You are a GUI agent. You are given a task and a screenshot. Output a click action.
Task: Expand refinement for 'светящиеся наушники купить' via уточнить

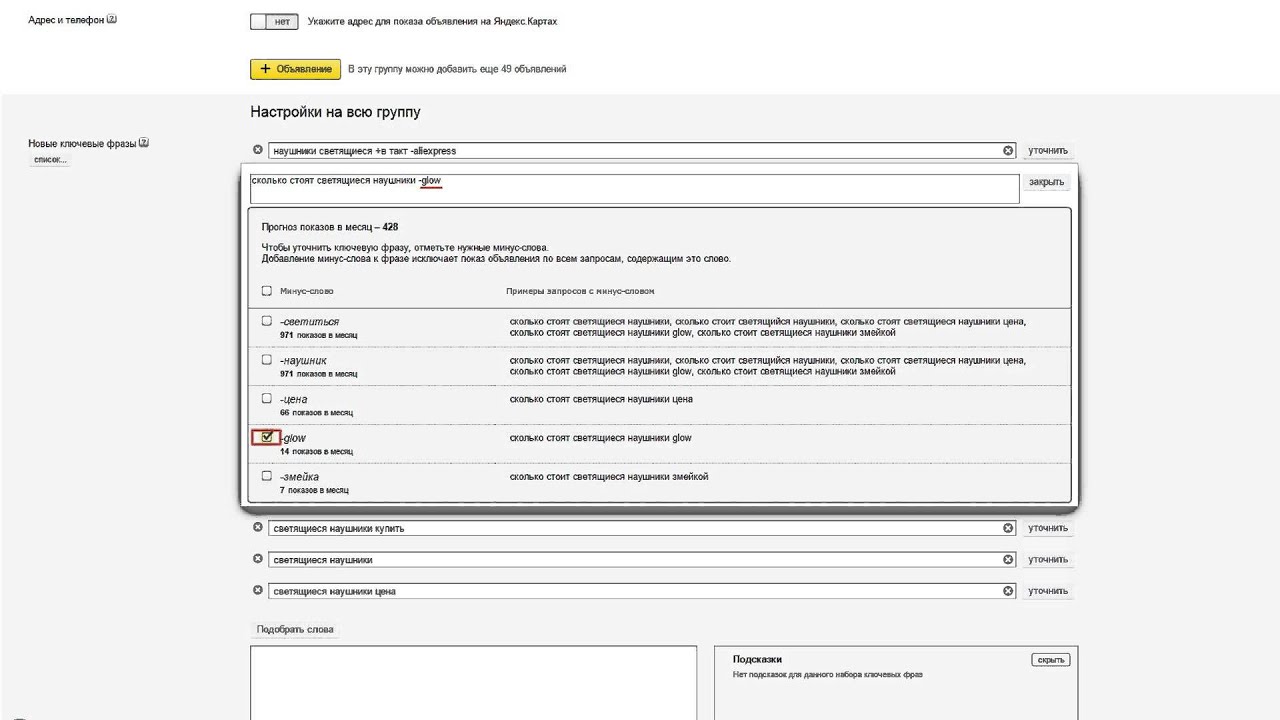(x=1047, y=528)
